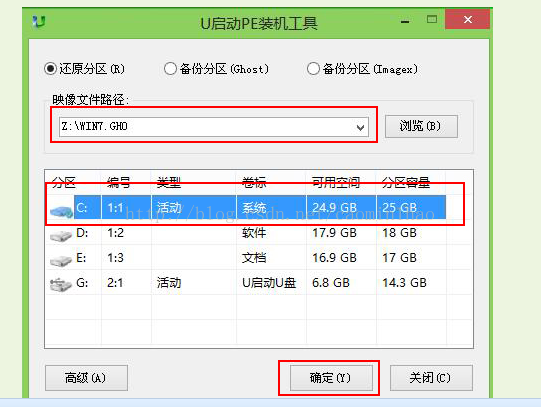The width and height of the screenshot is (541, 407).
Task: Open the image file path dropdown arrow
Action: (360, 127)
